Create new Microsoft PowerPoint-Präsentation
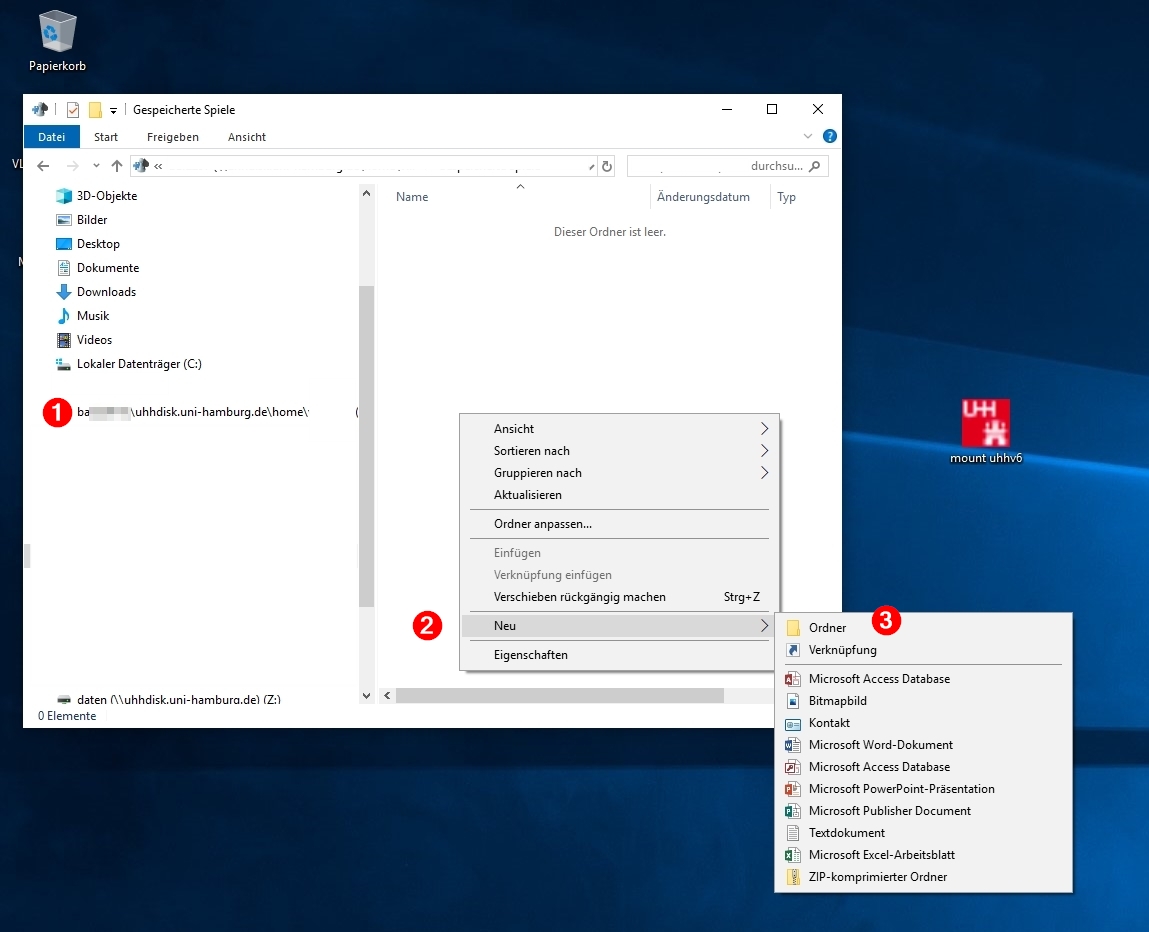Viewport: 1149px width, 932px height. [x=901, y=789]
